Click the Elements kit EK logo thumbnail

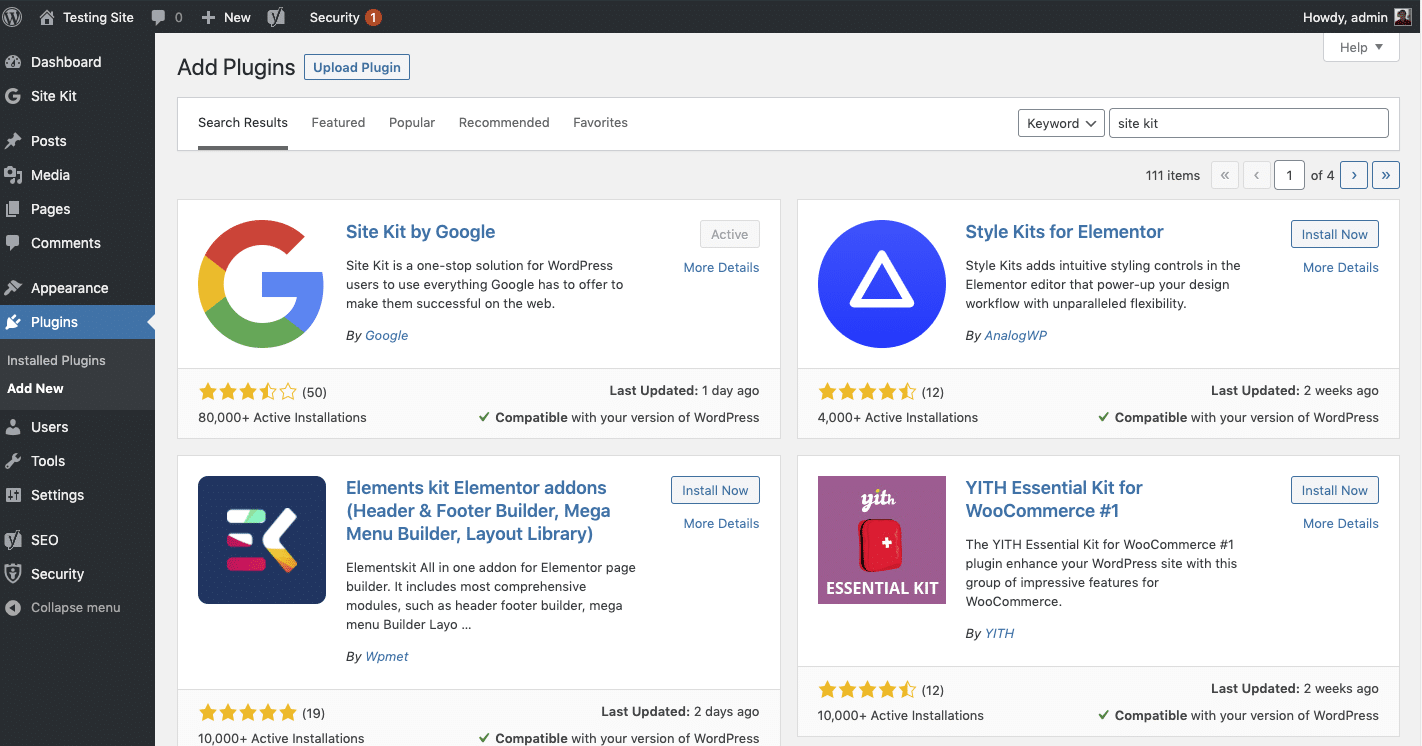tap(262, 540)
